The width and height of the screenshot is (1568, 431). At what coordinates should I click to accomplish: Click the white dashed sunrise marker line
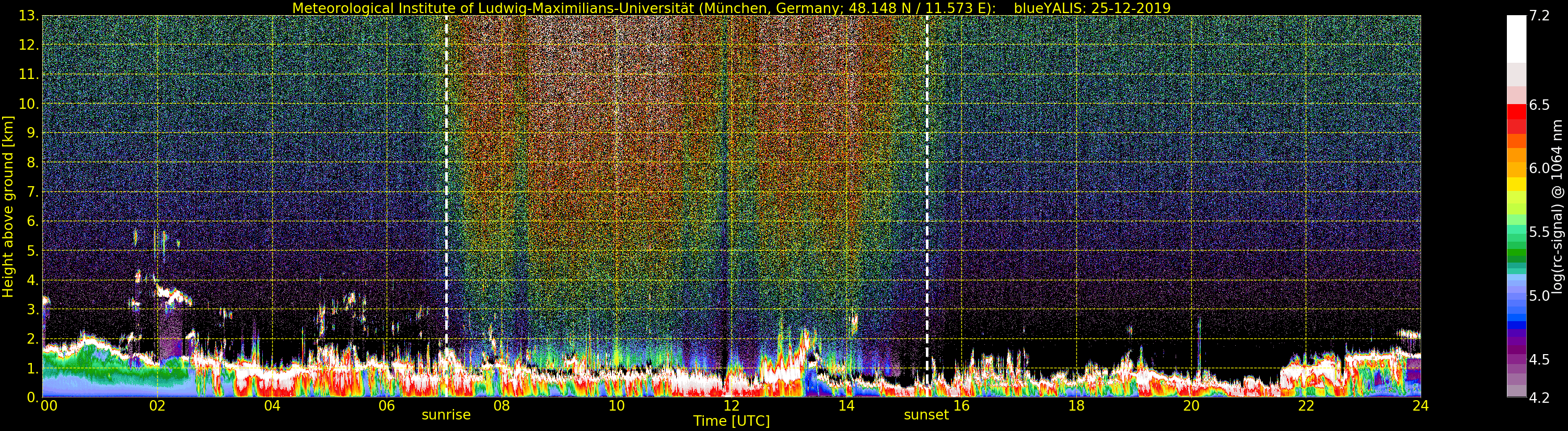[x=446, y=206]
